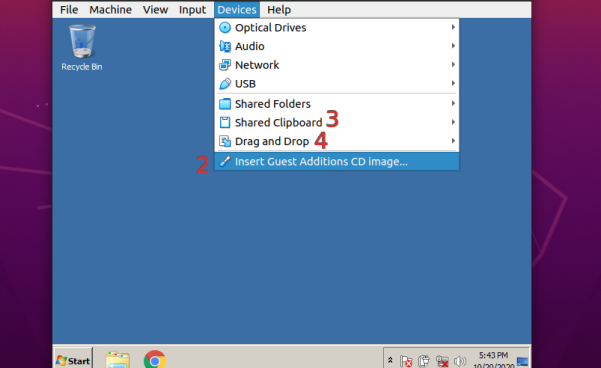Image resolution: width=601 pixels, height=368 pixels.
Task: Click the Shared Clipboard icon
Action: (225, 122)
